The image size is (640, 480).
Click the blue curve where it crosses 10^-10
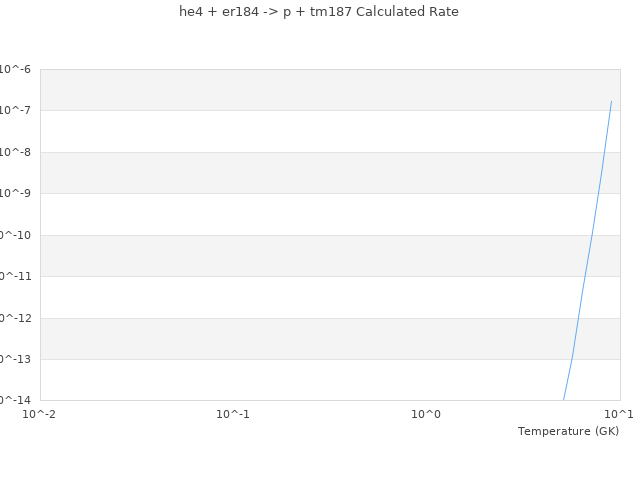point(592,235)
